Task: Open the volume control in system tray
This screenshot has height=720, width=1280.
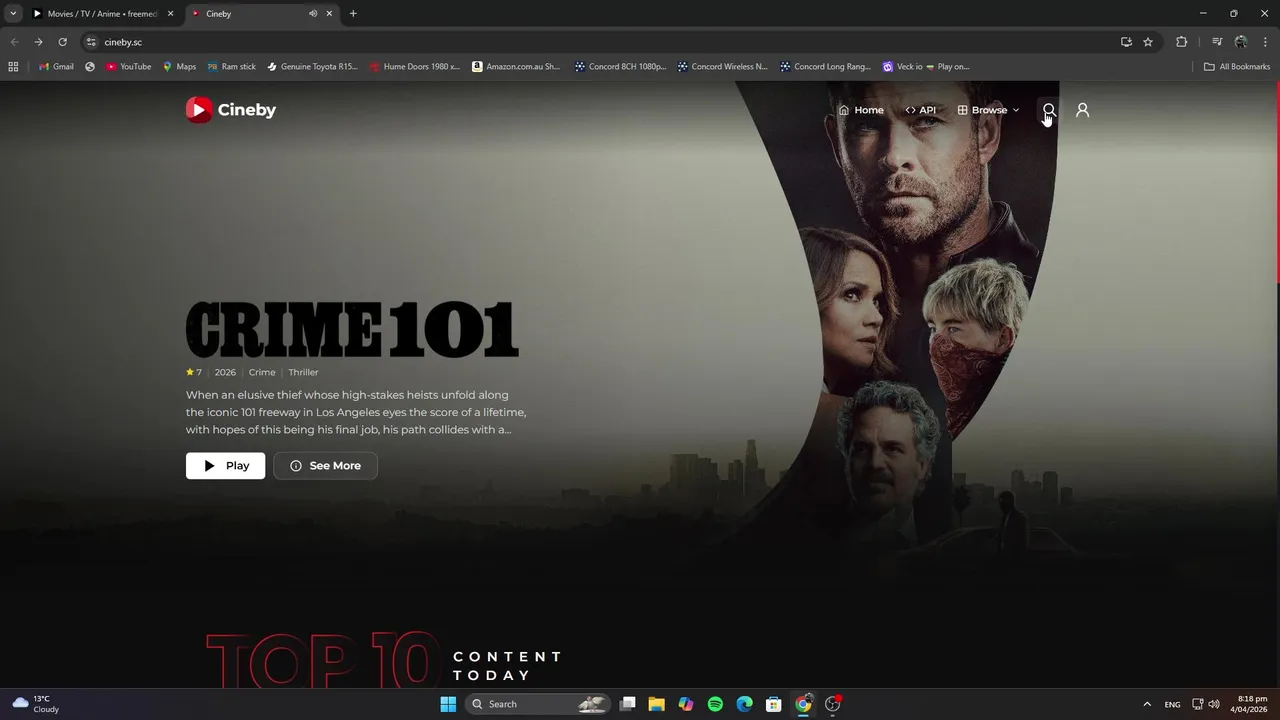Action: [1214, 704]
